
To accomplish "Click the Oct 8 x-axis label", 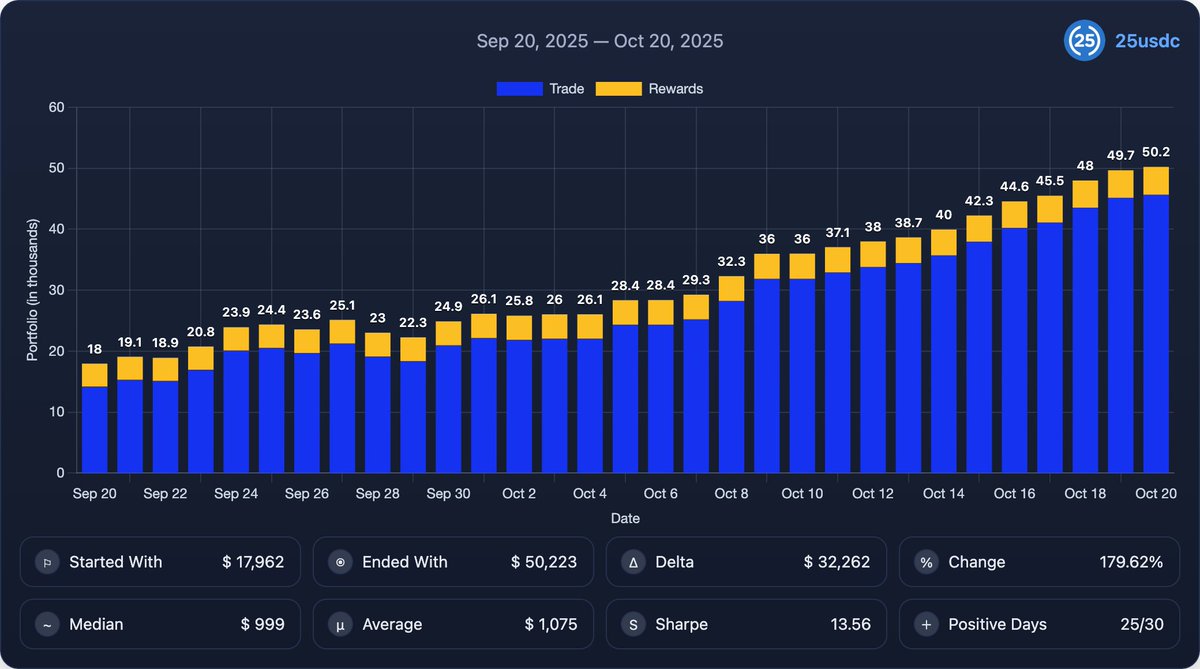I will point(731,494).
